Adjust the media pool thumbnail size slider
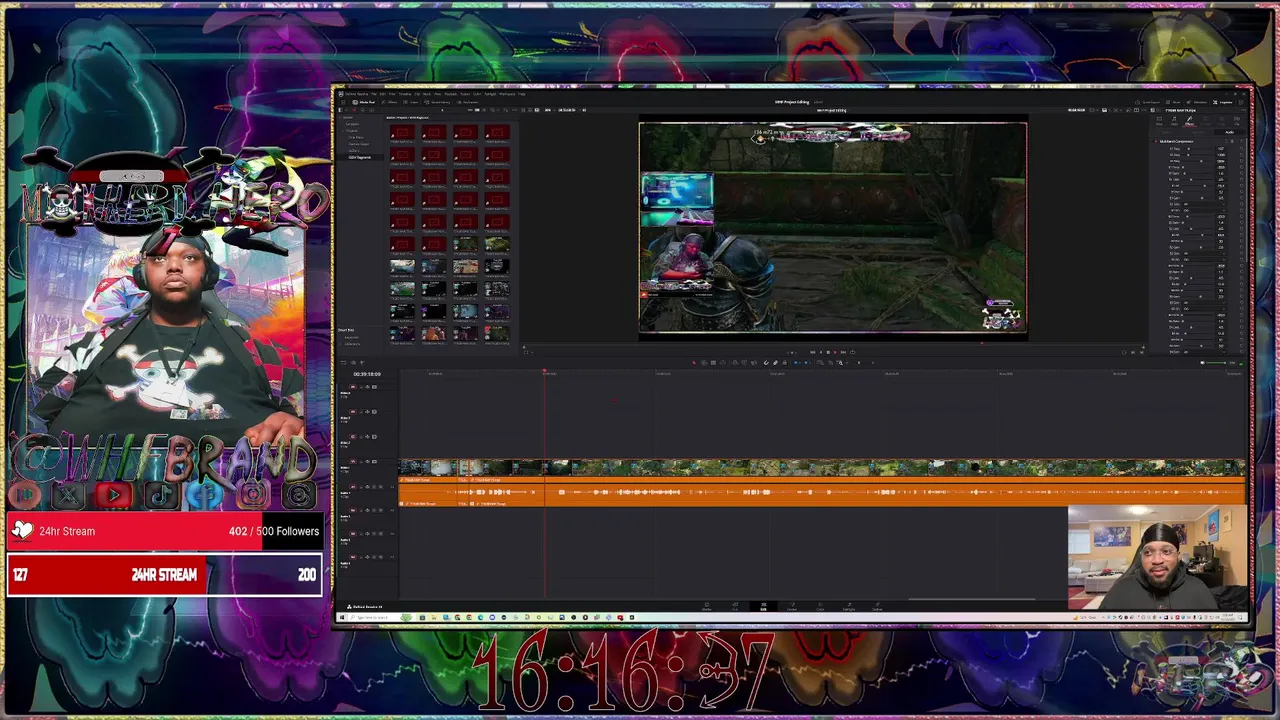 pyautogui.click(x=442, y=110)
